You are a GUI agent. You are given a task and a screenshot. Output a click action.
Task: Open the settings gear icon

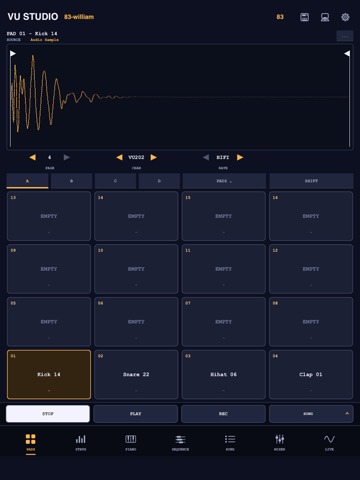pos(345,17)
